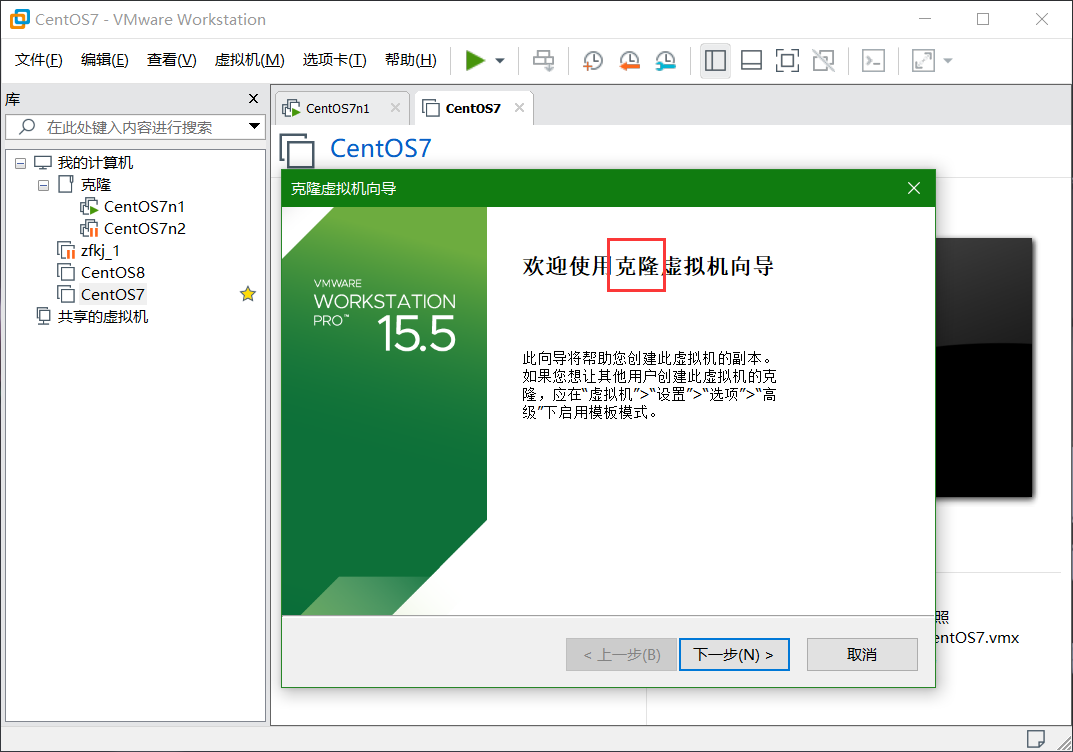
Task: Click the CentOS7 heading VM icon
Action: click(x=298, y=150)
